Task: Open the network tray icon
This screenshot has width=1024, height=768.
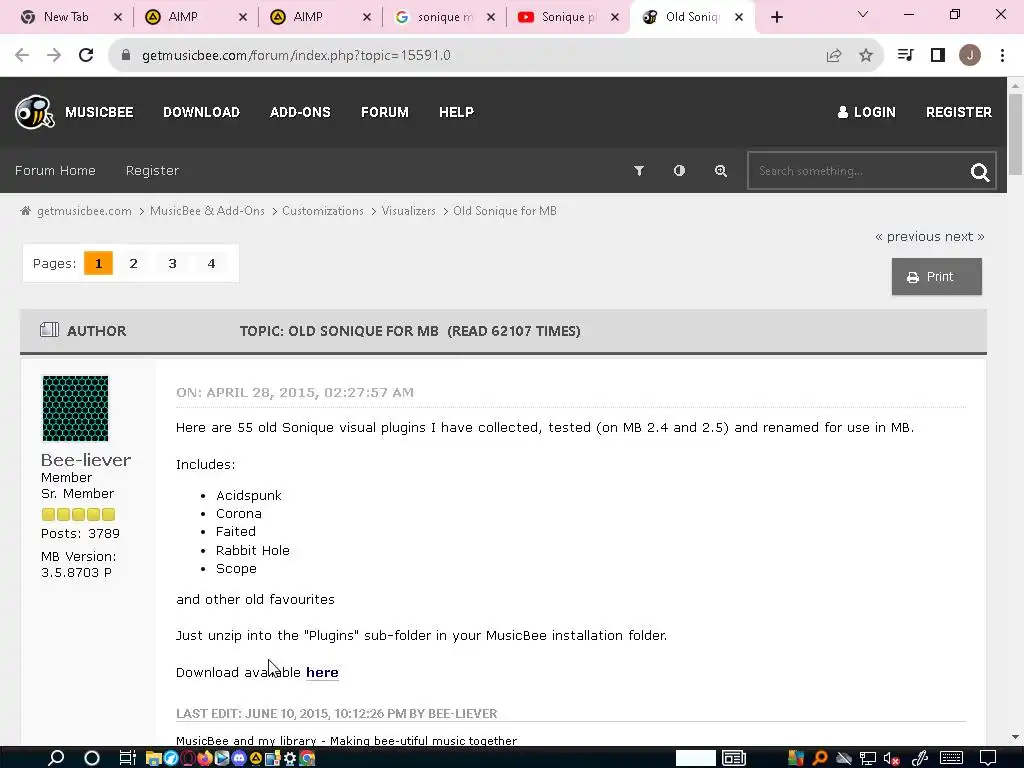Action: click(x=867, y=758)
